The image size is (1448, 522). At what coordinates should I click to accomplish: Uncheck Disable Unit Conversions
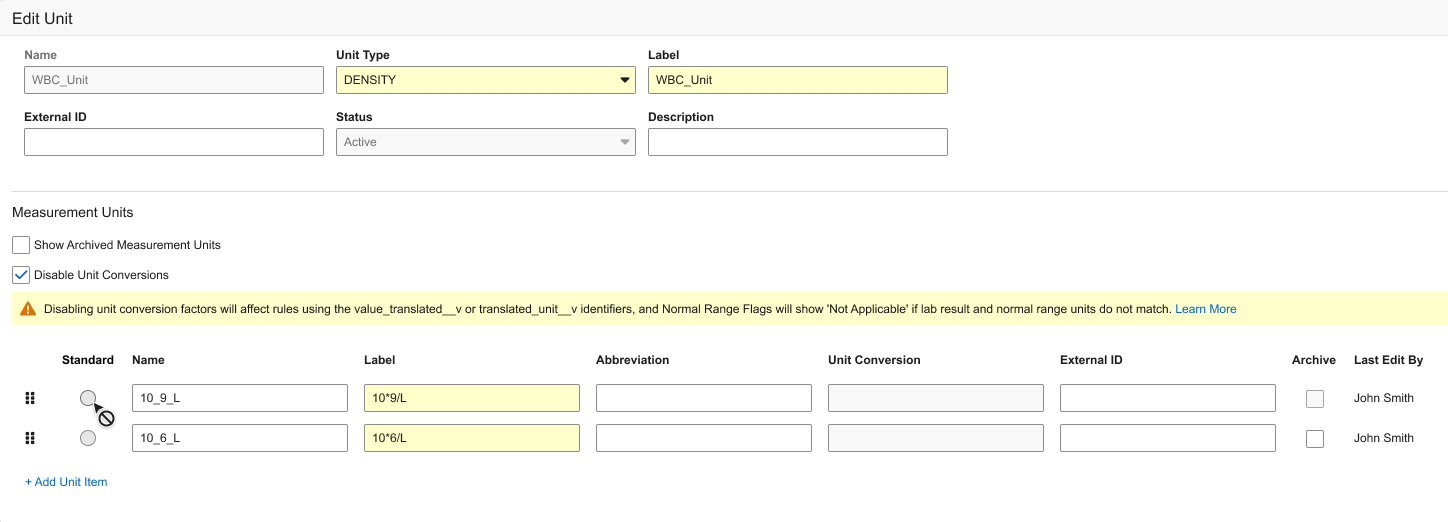pos(21,275)
